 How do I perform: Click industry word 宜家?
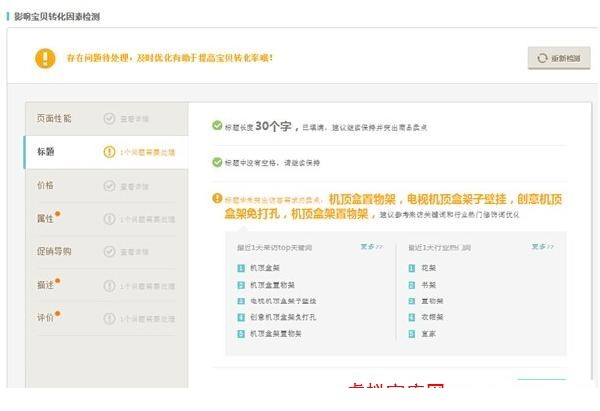point(429,334)
